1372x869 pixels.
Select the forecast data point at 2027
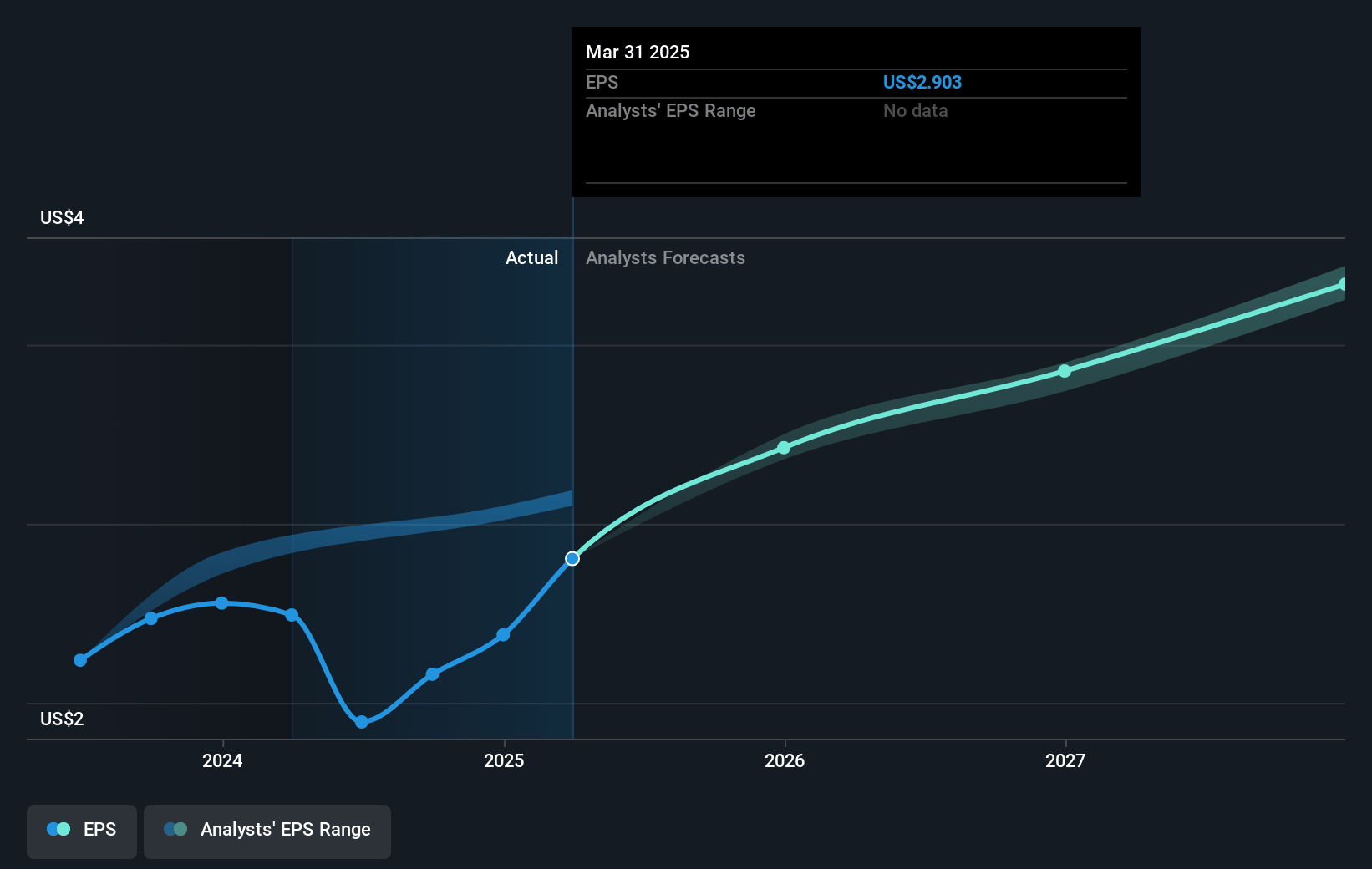point(1065,371)
